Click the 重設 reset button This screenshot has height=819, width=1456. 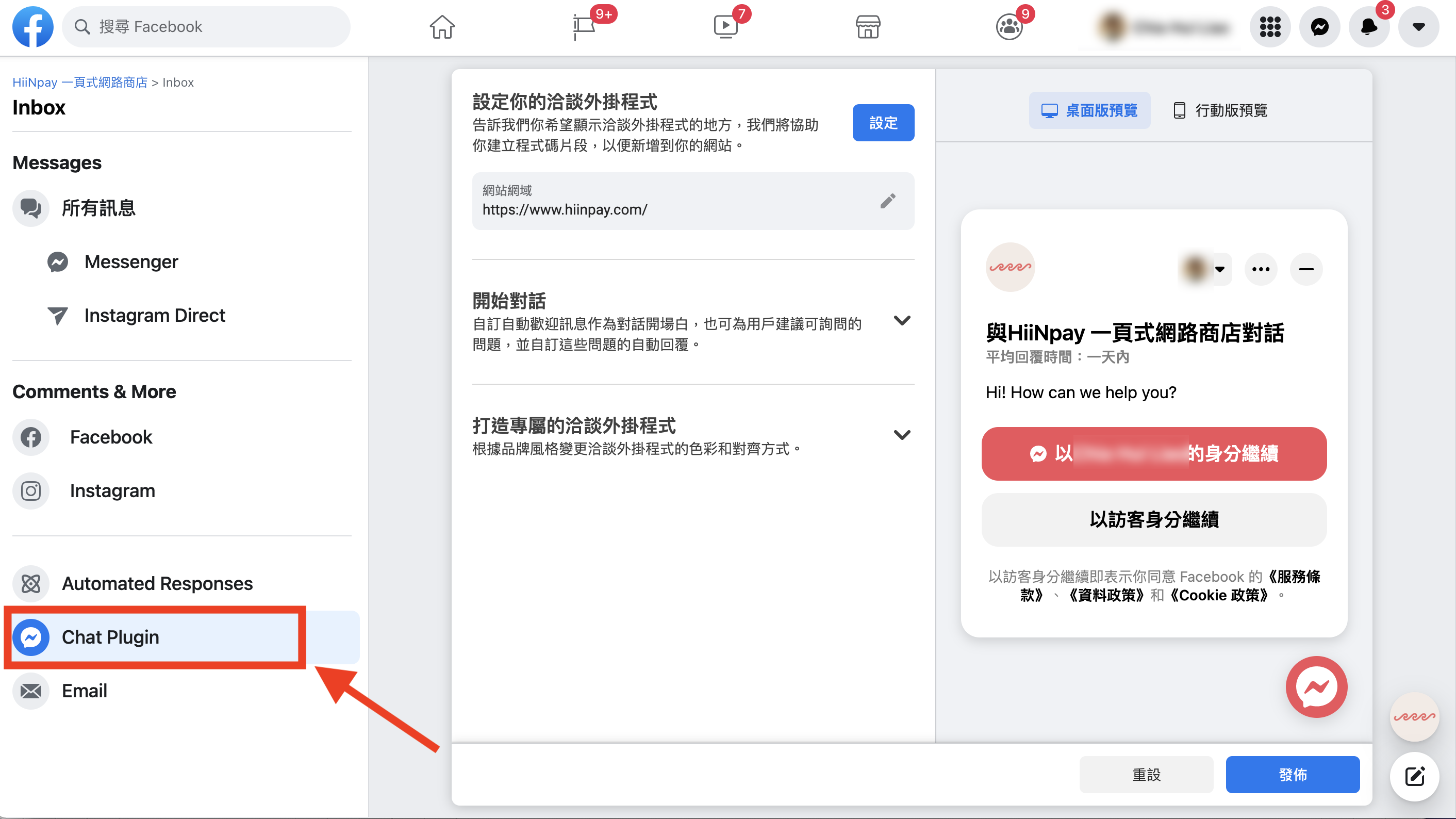[x=1146, y=774]
